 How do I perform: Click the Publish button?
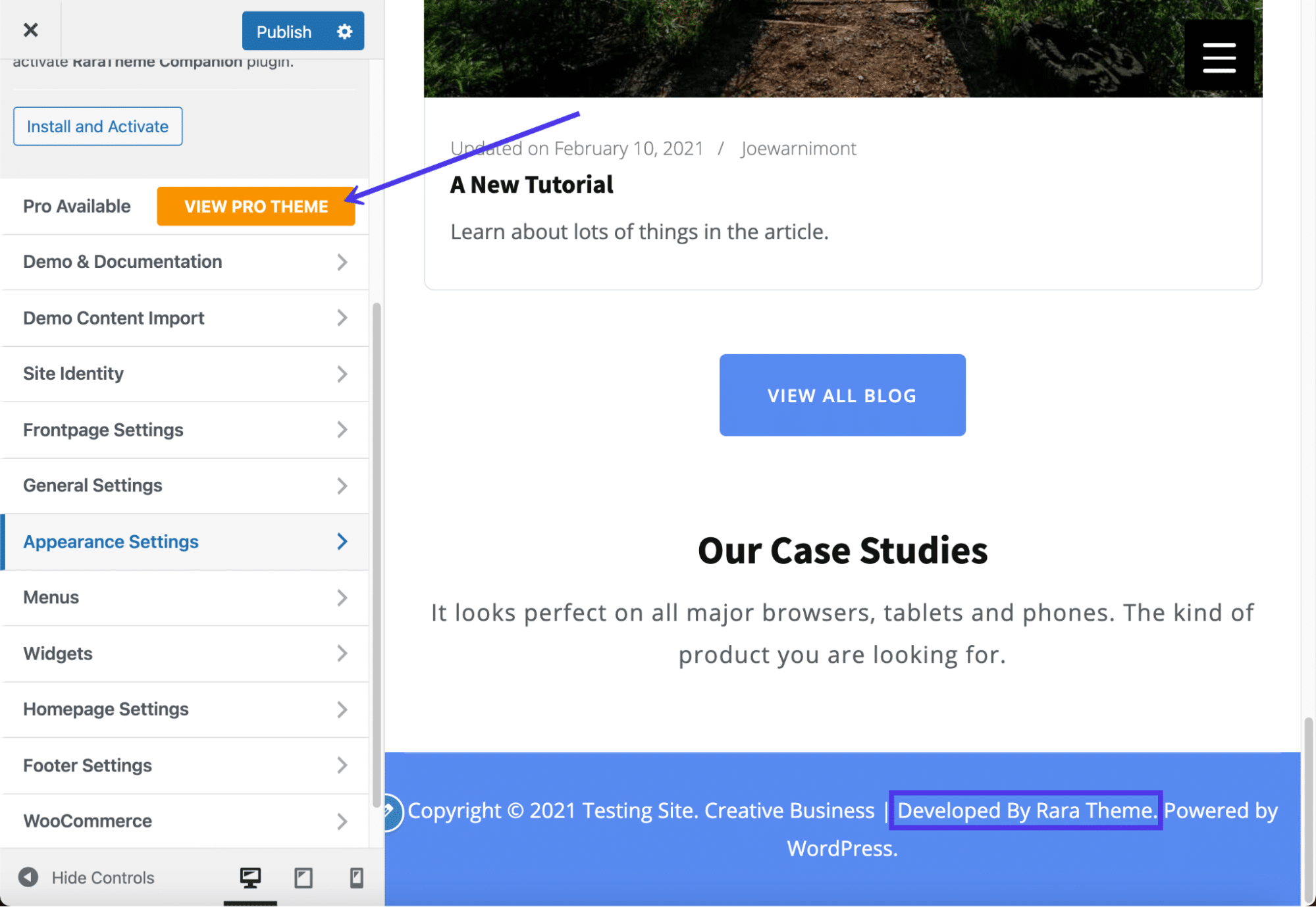click(284, 30)
